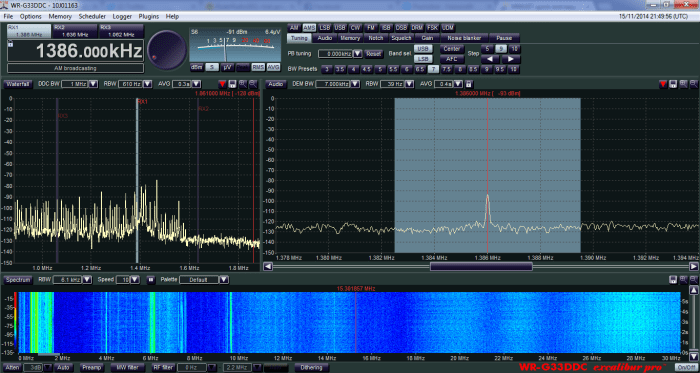
Task: Zoom in on the wideband waterfall
Action: point(683,280)
